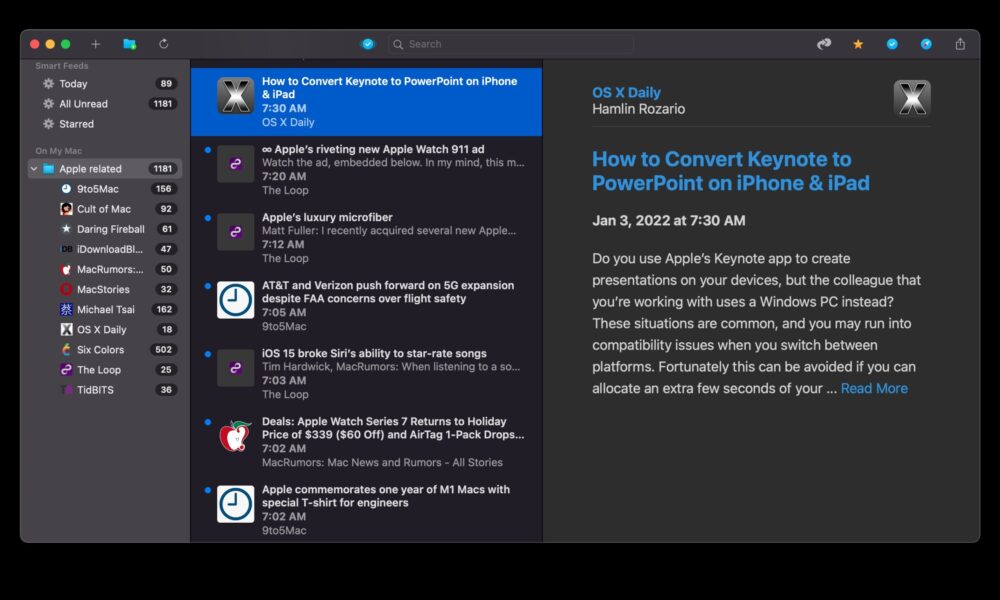Refresh all feeds with the reload icon
1000x600 pixels.
point(164,44)
